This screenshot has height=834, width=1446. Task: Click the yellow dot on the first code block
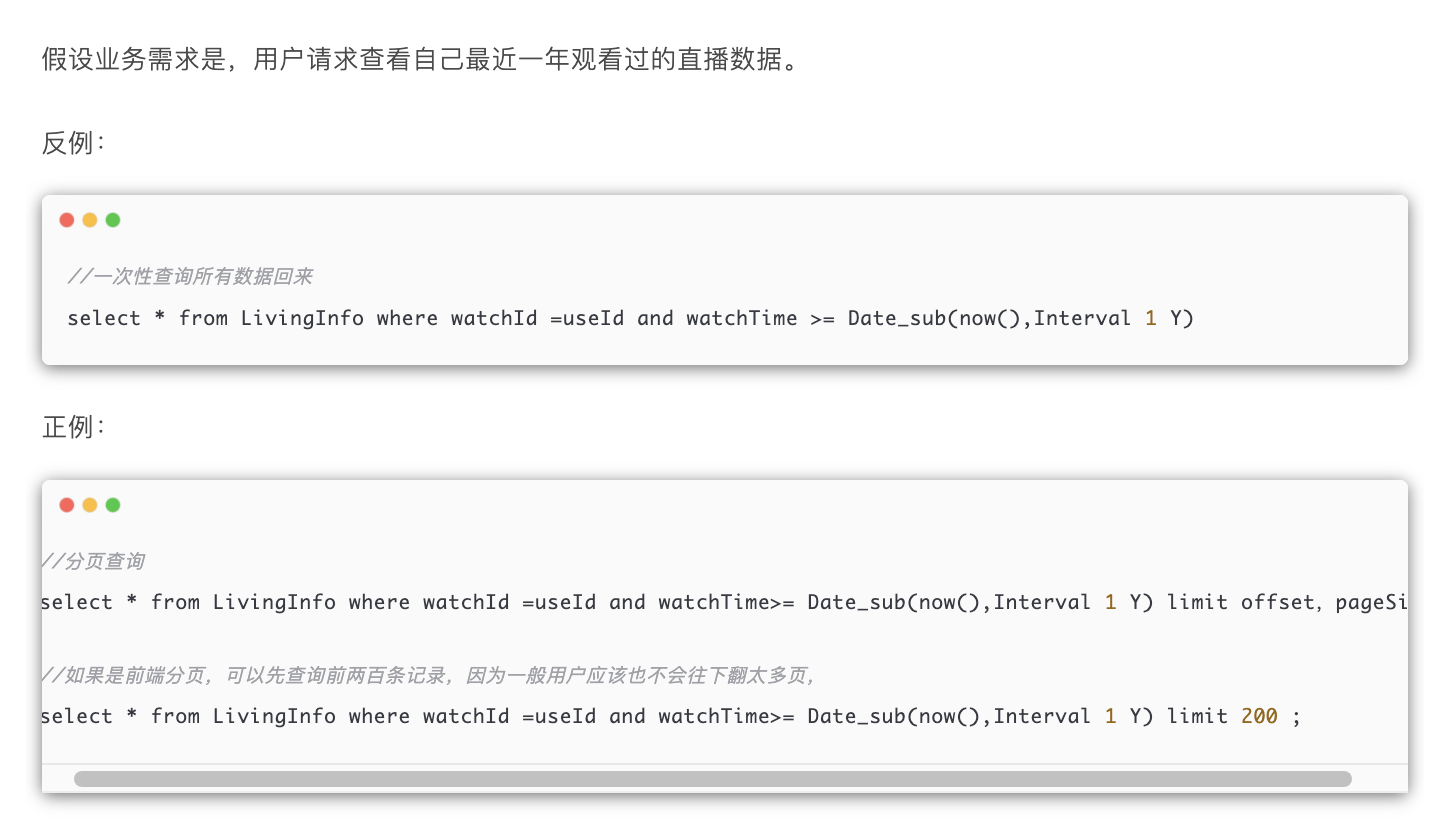[90, 220]
